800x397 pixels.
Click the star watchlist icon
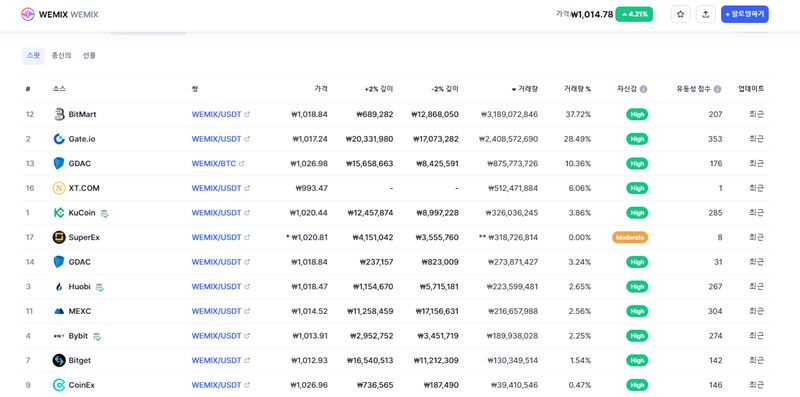pos(680,14)
